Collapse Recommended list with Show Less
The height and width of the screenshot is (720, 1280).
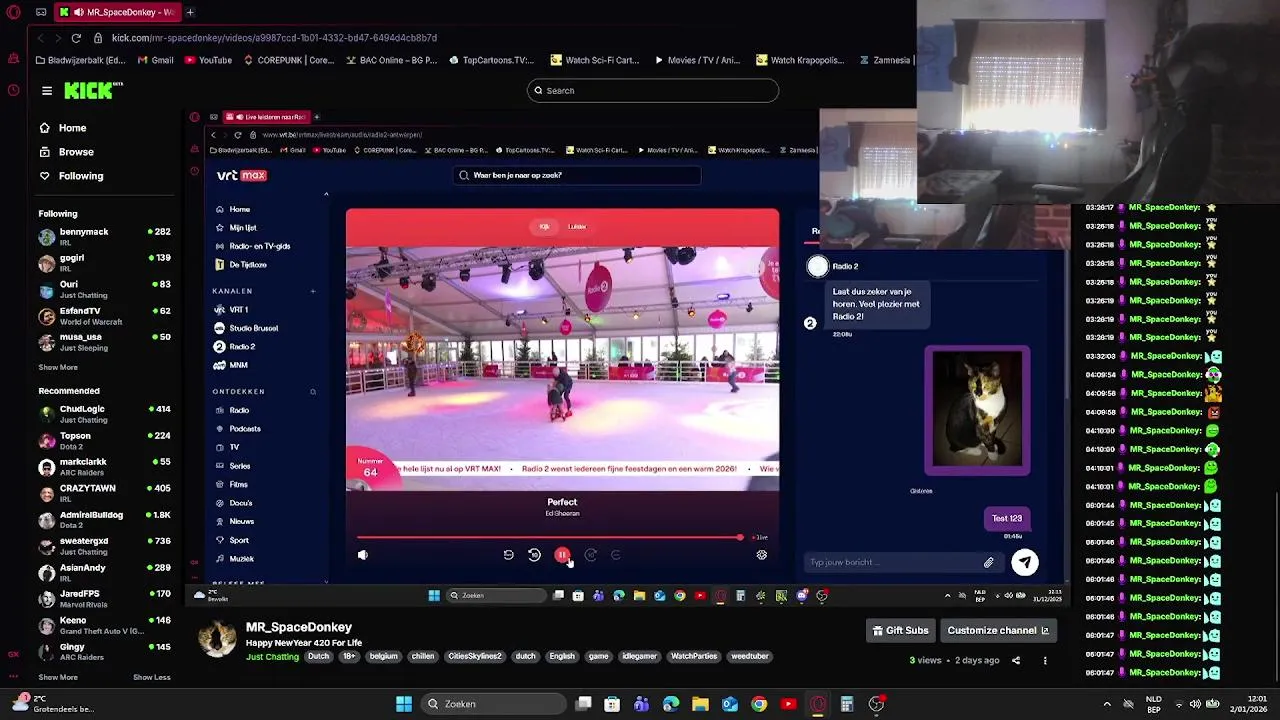click(152, 677)
